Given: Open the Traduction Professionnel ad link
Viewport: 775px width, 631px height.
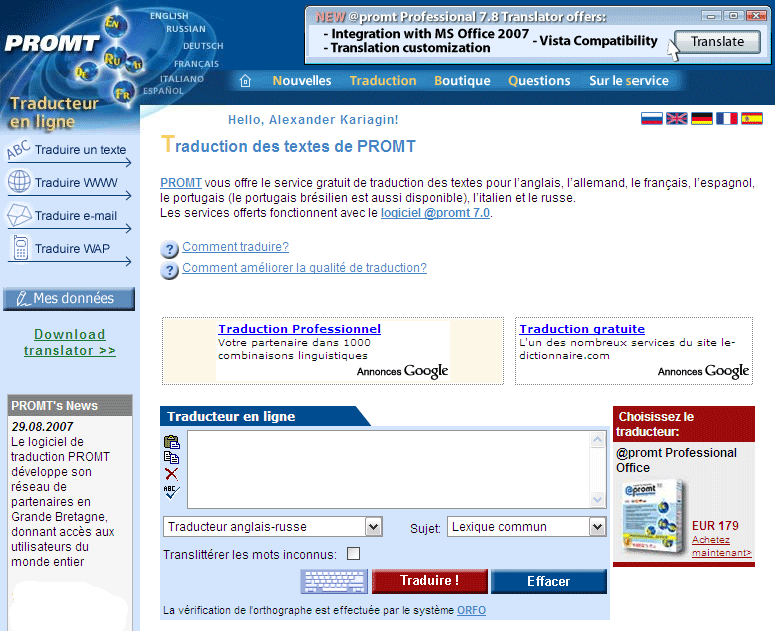Looking at the screenshot, I should [x=300, y=329].
